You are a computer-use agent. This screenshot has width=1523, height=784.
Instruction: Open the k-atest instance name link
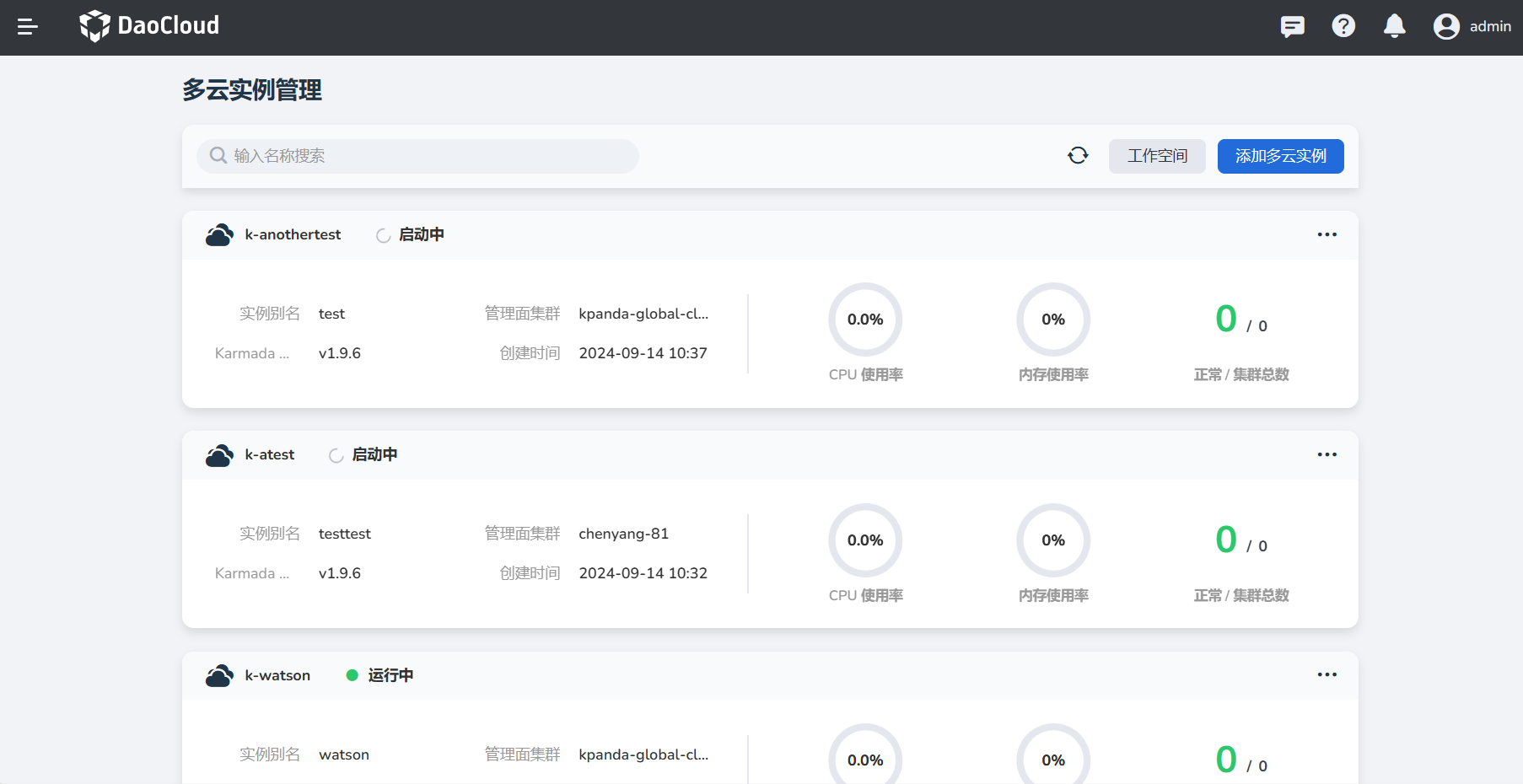tap(270, 455)
